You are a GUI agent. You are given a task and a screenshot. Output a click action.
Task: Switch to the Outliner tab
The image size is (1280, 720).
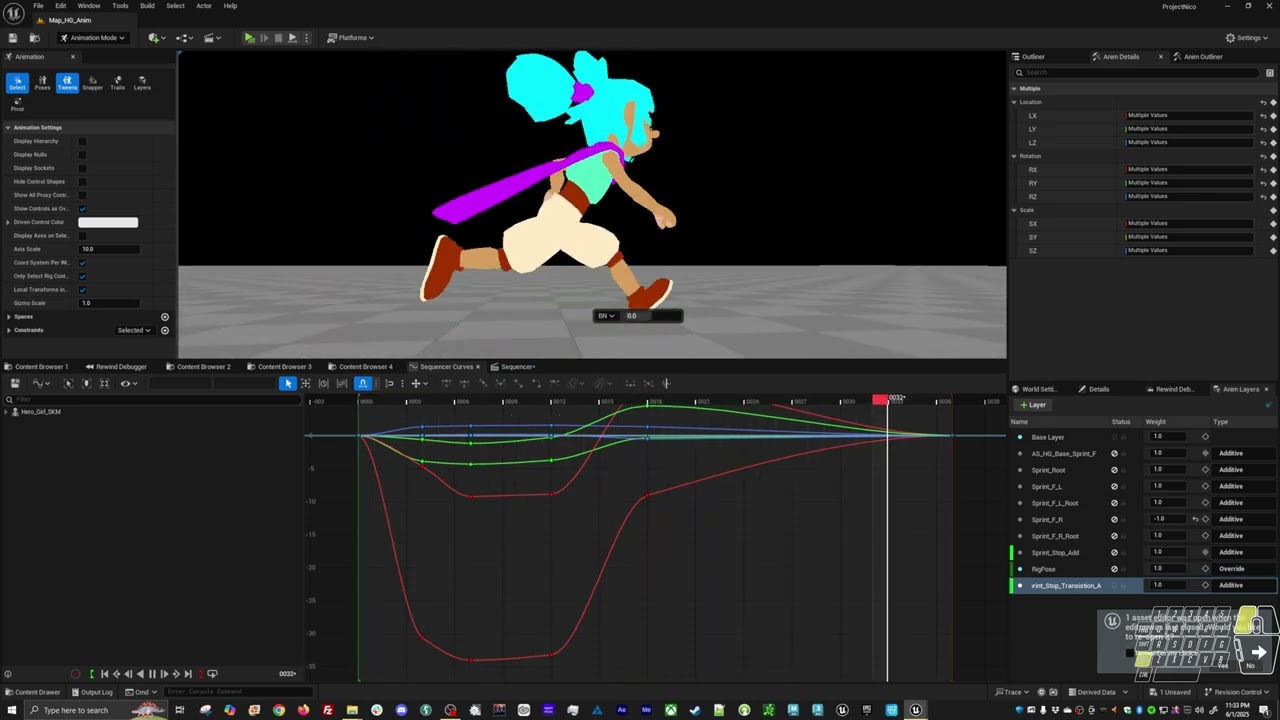(x=1032, y=57)
